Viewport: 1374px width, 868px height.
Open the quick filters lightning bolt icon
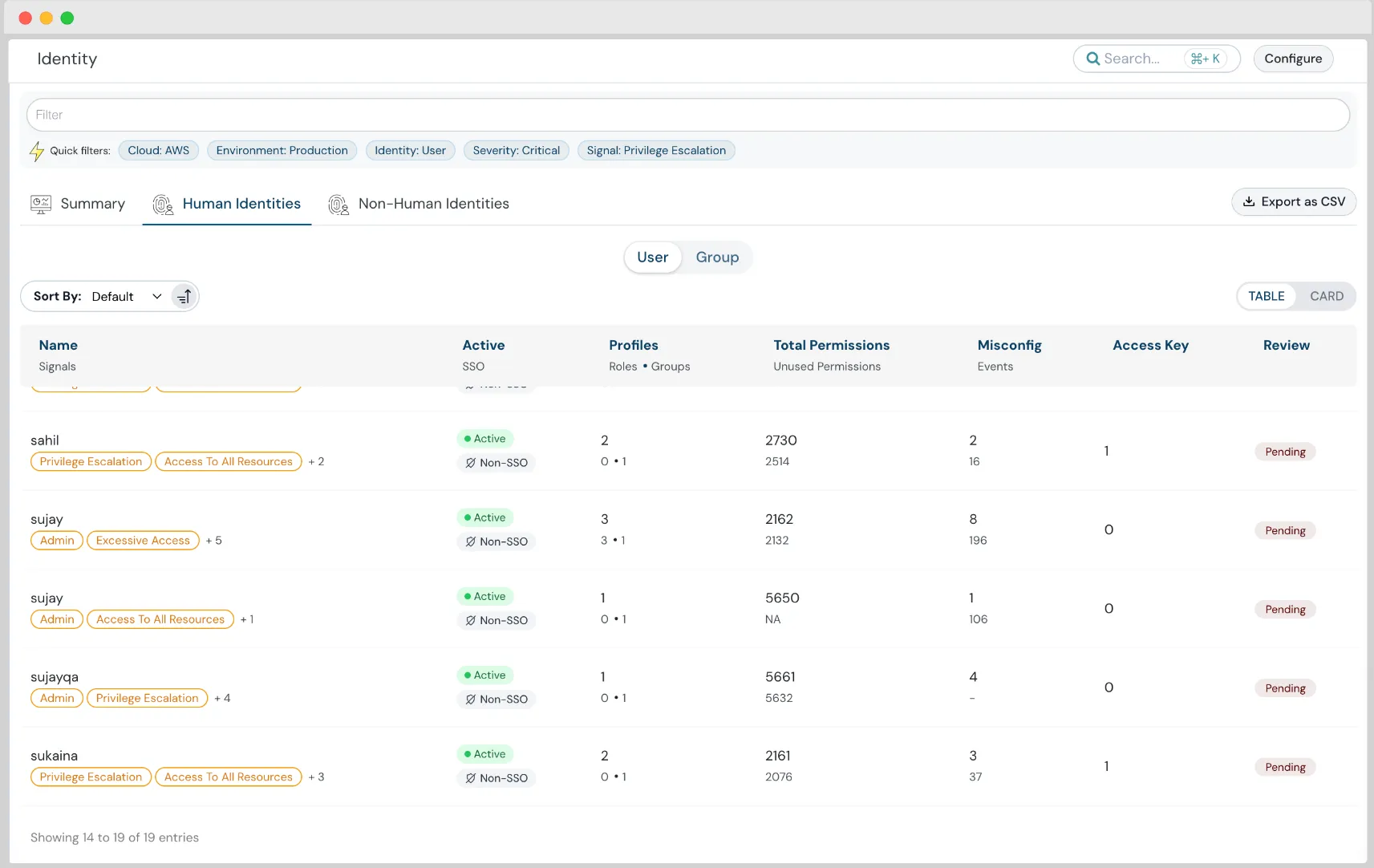point(37,151)
